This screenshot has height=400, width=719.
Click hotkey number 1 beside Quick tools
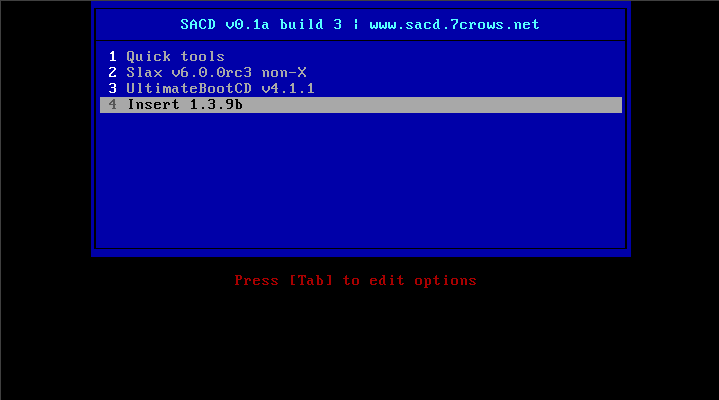tap(112, 56)
